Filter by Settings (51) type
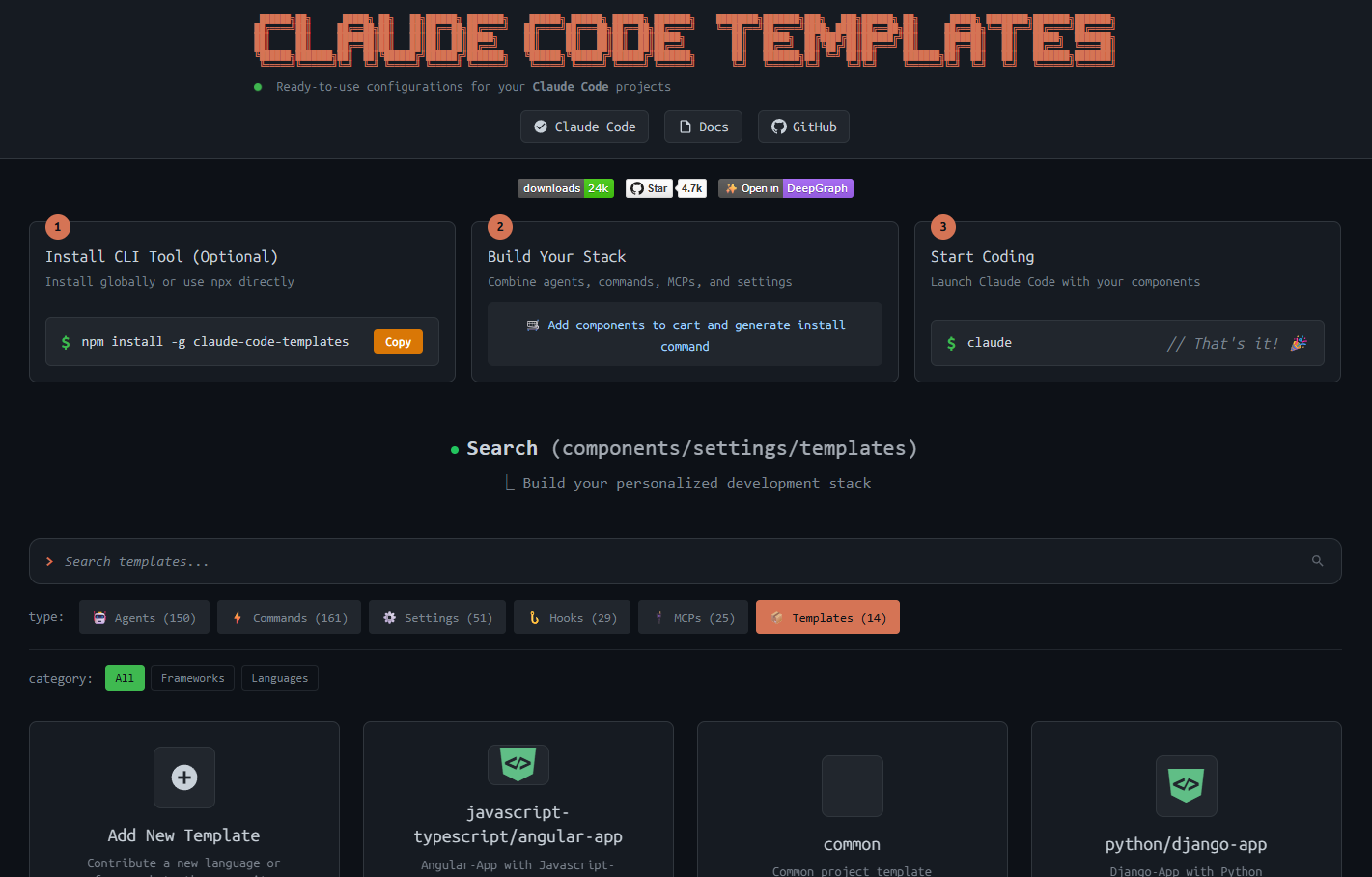 coord(437,617)
